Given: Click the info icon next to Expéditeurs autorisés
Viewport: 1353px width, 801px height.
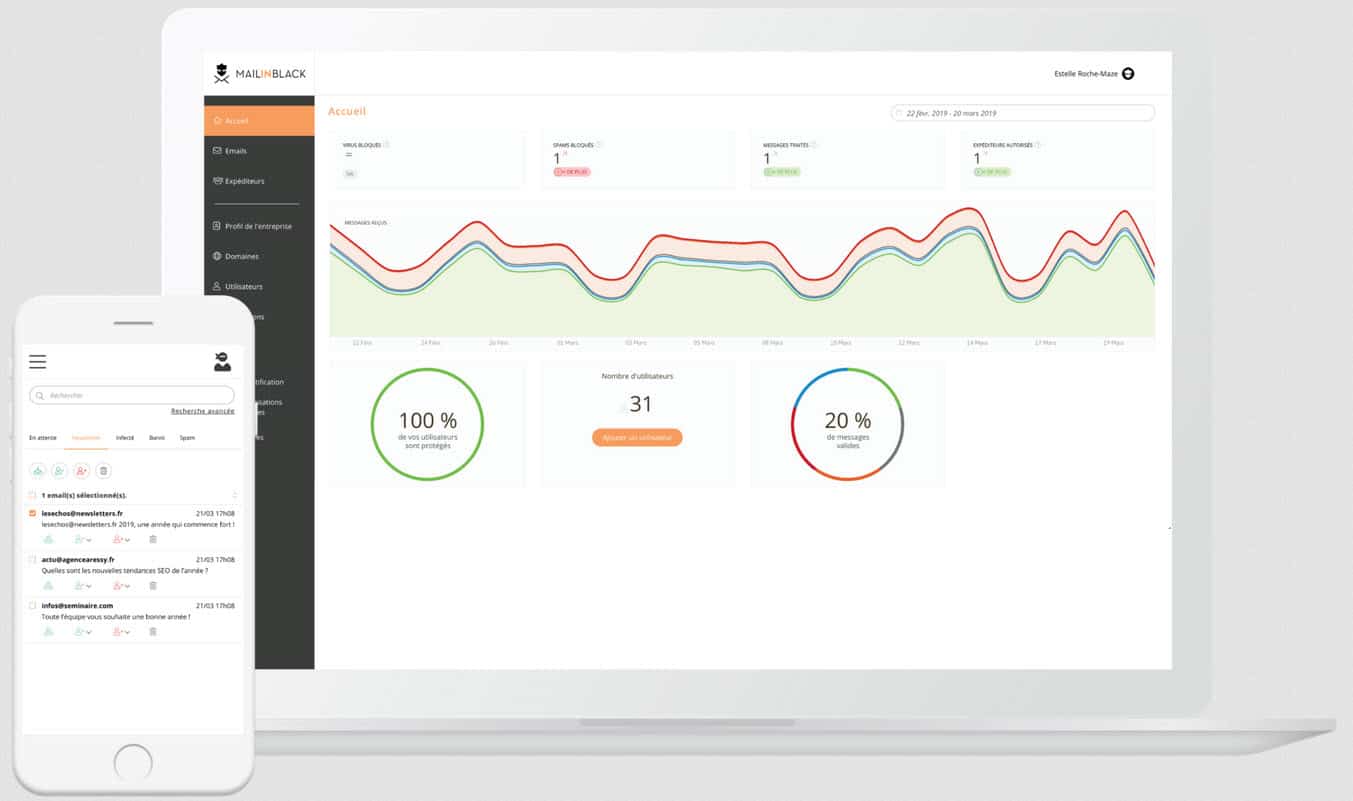Looking at the screenshot, I should (x=1038, y=144).
